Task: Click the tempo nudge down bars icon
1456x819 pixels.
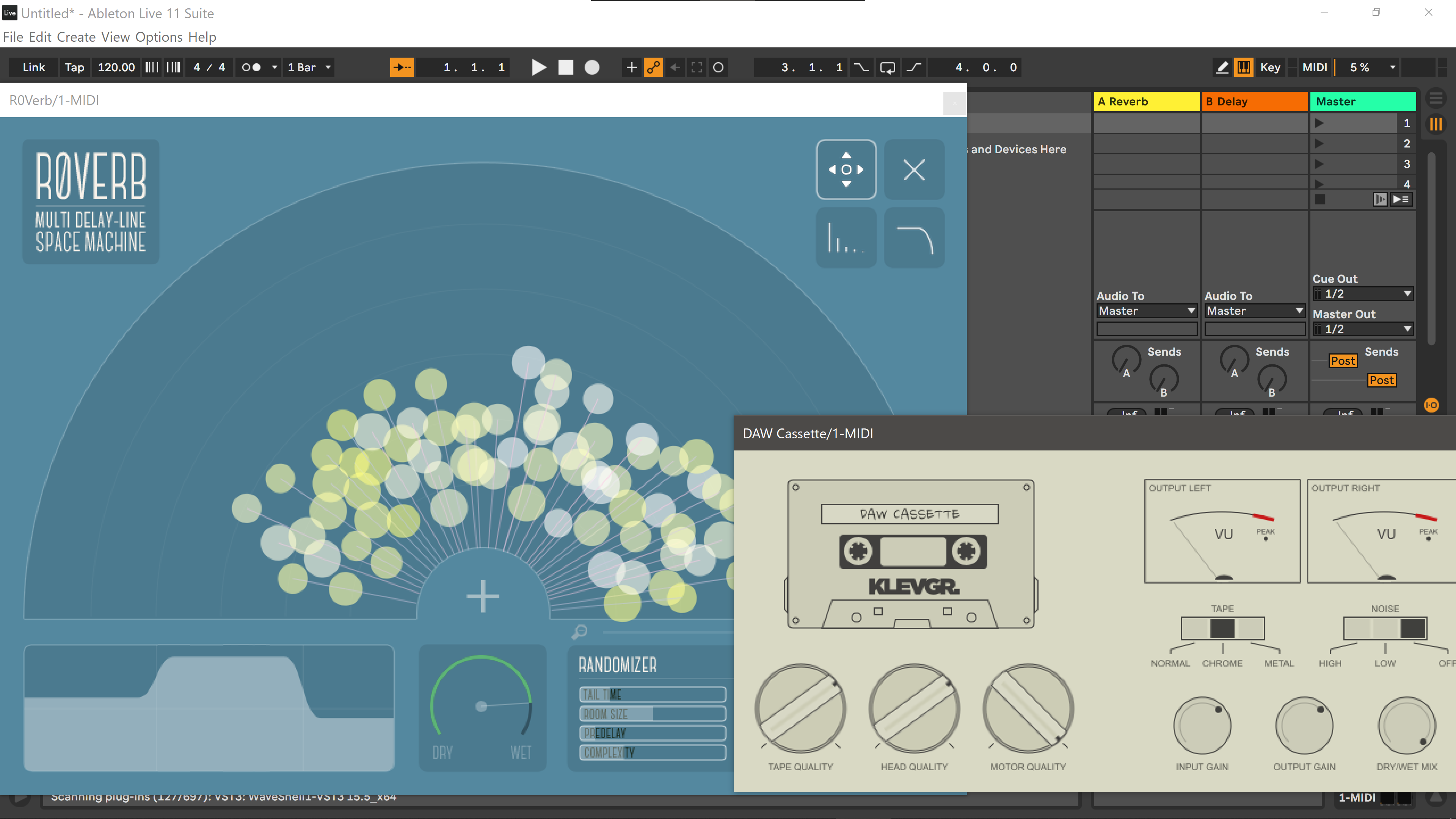Action: [x=152, y=67]
